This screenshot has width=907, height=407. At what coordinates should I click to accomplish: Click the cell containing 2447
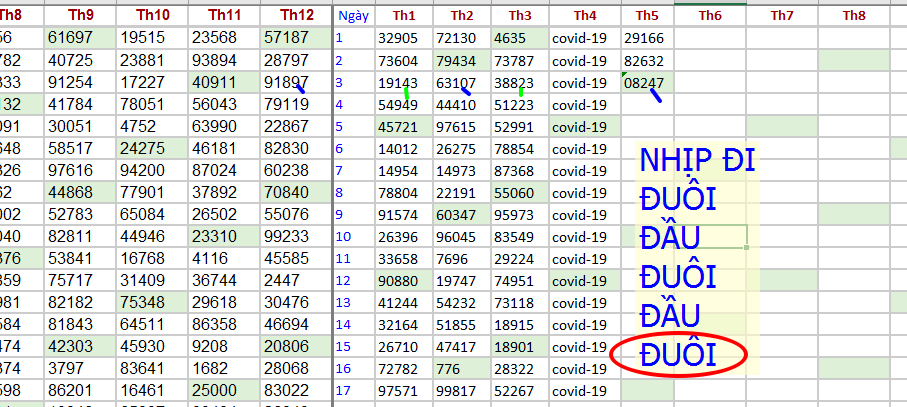pos(296,280)
